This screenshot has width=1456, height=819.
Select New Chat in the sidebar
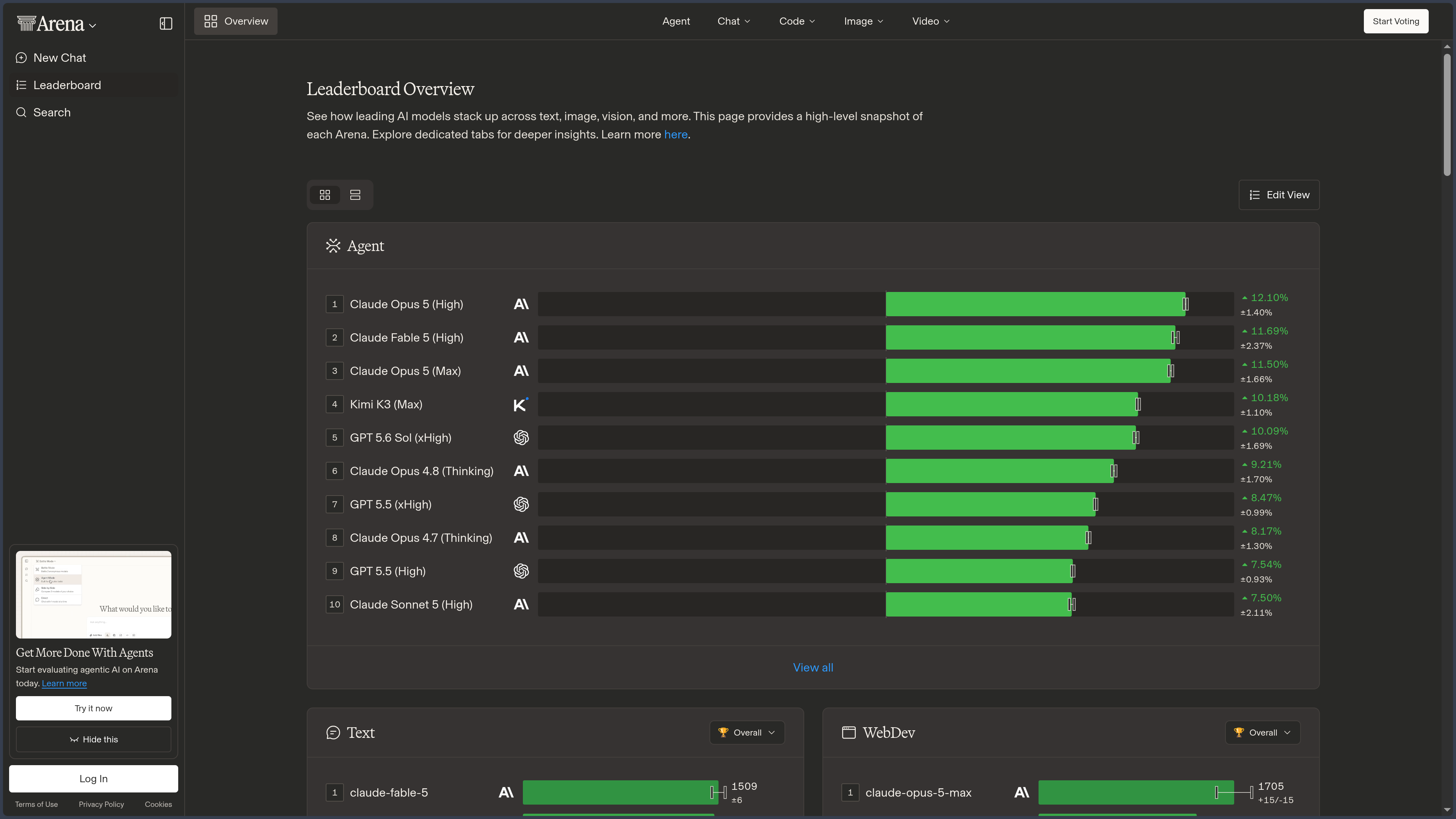pos(93,58)
